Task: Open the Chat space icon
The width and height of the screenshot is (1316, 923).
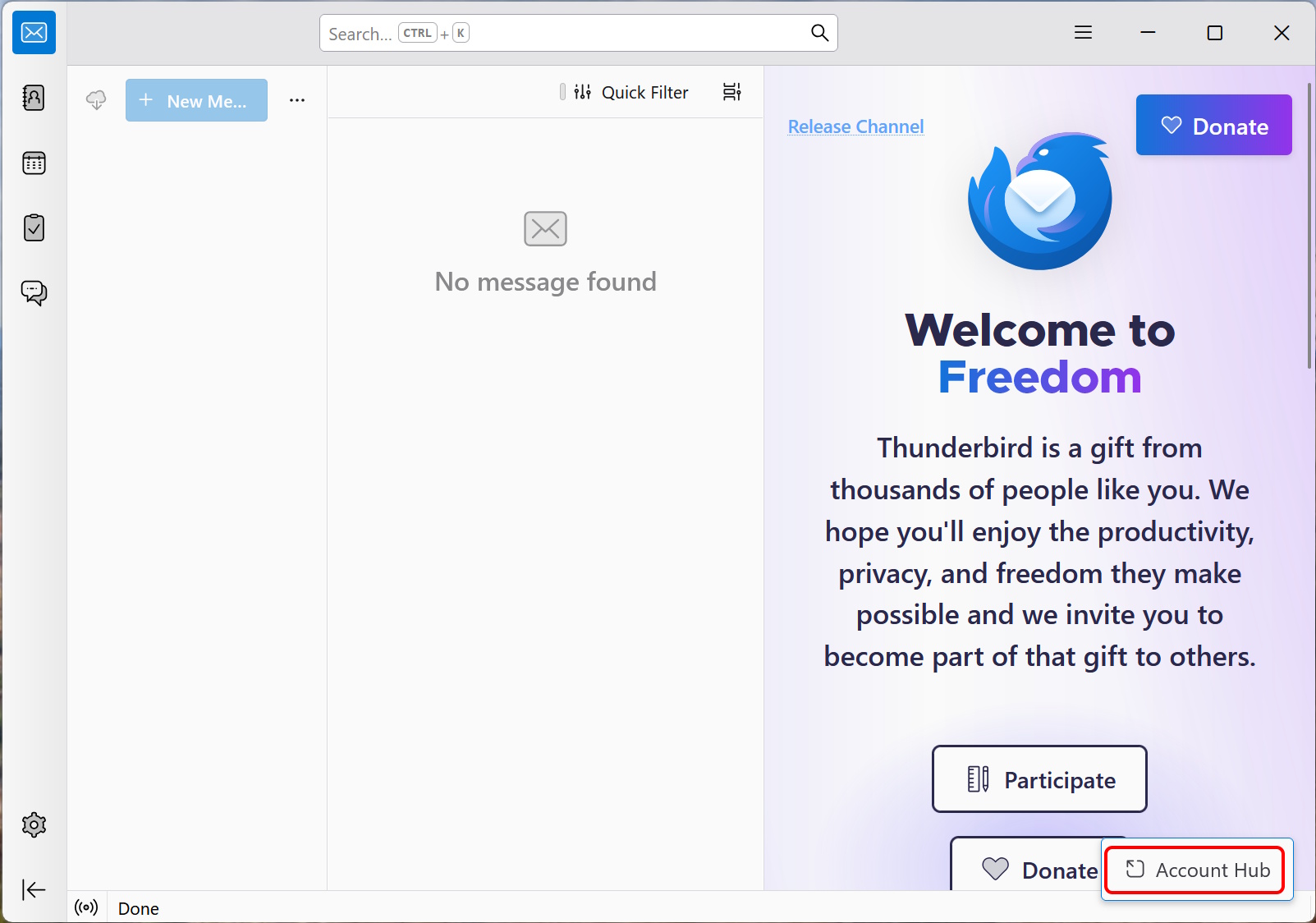Action: tap(34, 292)
